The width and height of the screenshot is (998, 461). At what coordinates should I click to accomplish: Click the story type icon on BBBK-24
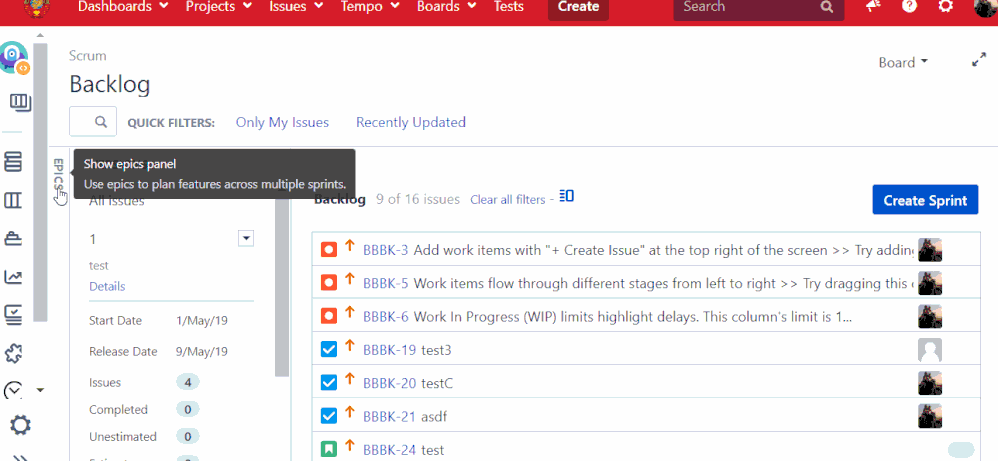328,450
